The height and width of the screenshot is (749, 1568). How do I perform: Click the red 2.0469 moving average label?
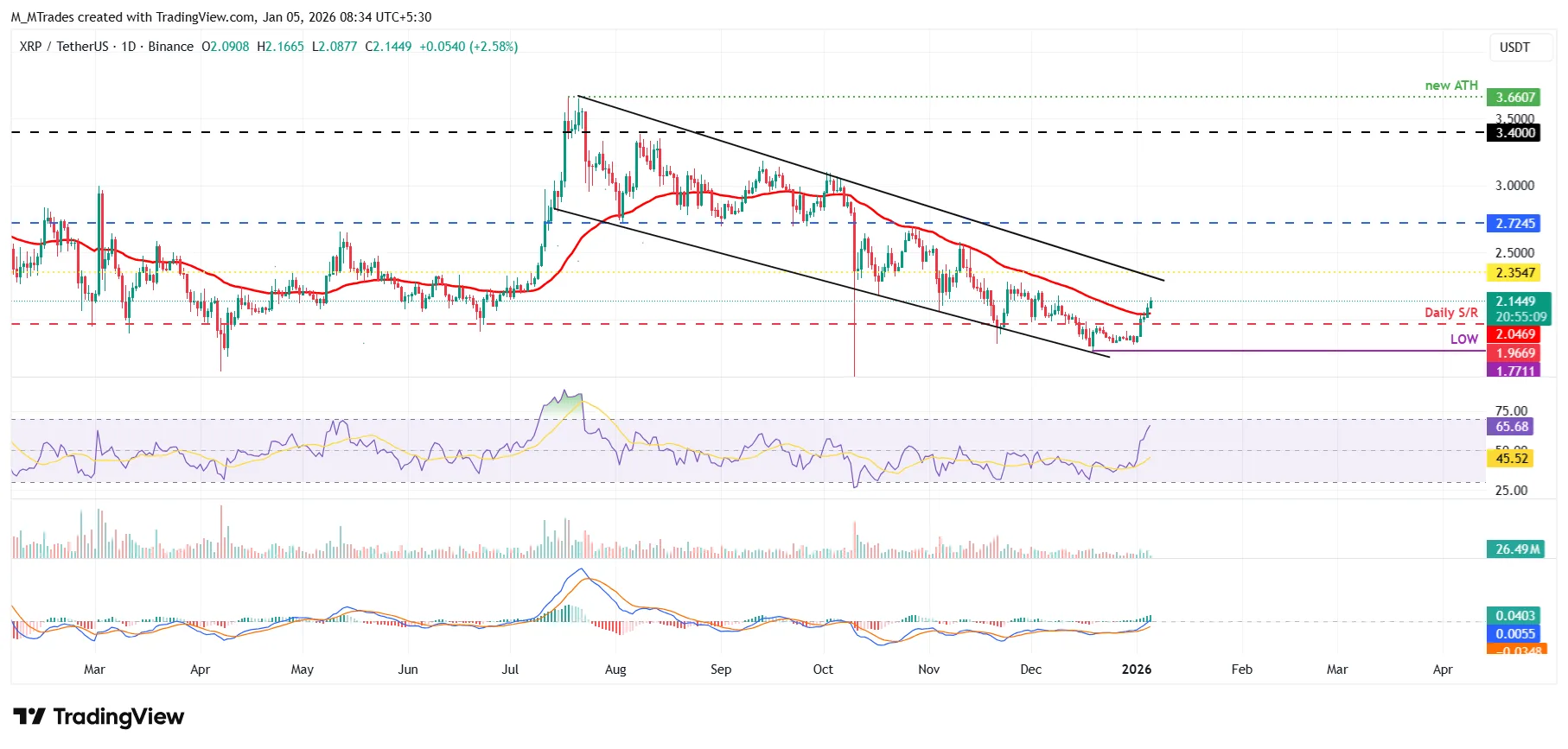pos(1515,334)
